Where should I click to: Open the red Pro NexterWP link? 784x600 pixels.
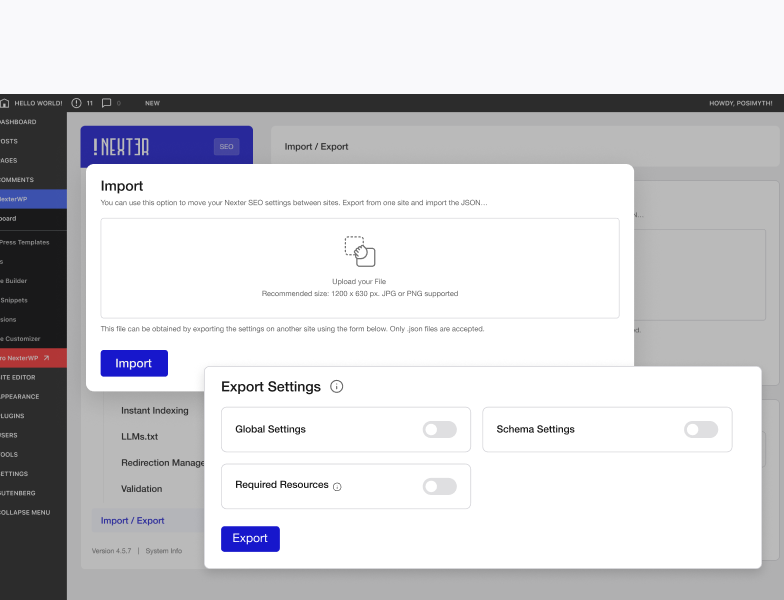(33, 358)
